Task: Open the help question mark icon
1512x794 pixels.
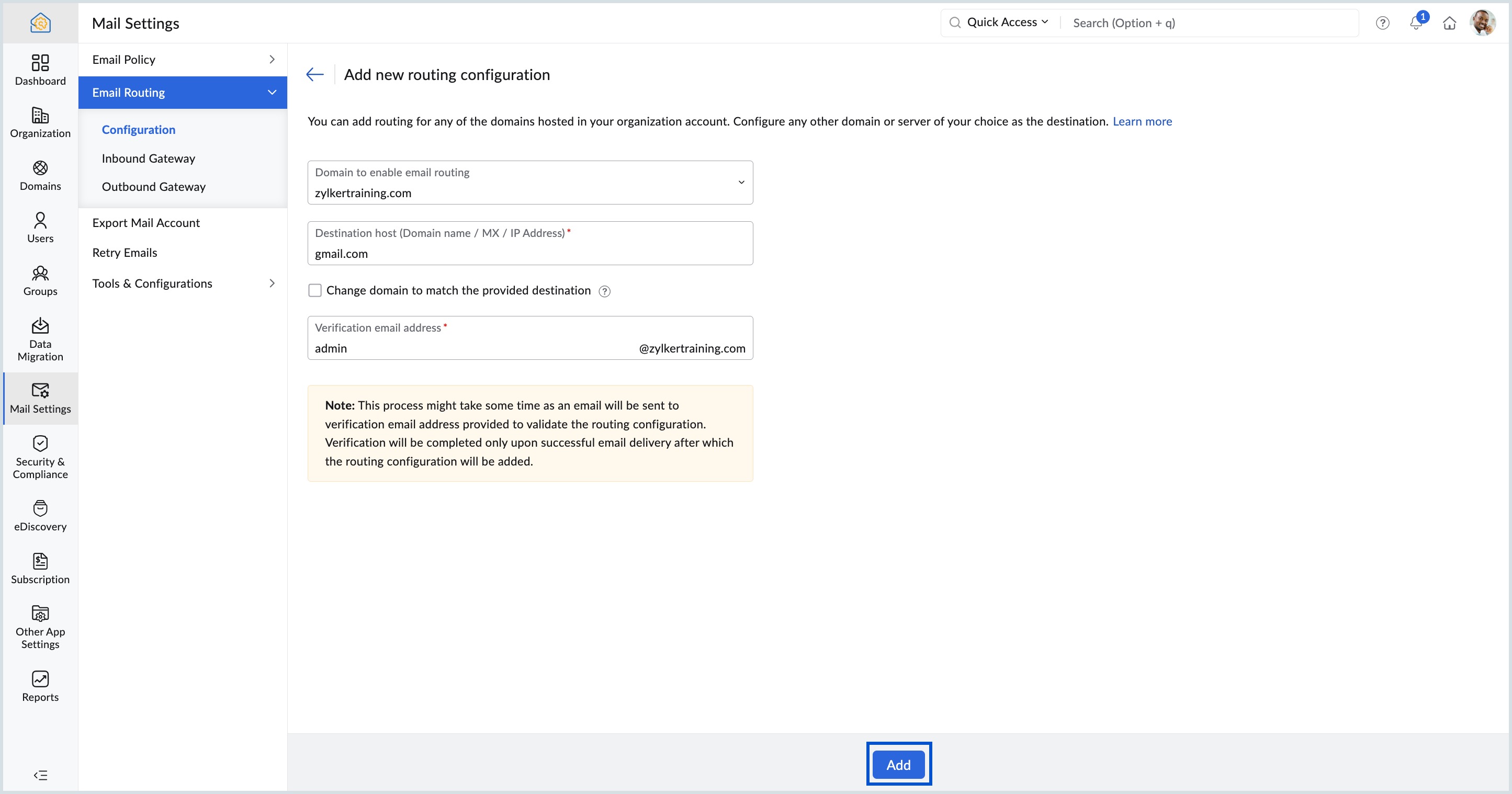Action: 1382,23
